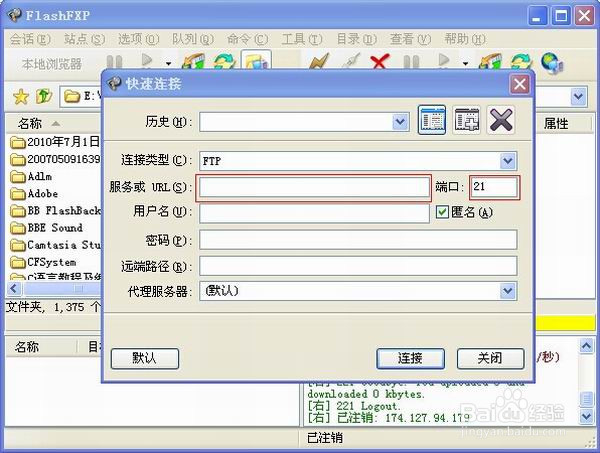Click the 名称 column header in file list

pyautogui.click(x=54, y=123)
